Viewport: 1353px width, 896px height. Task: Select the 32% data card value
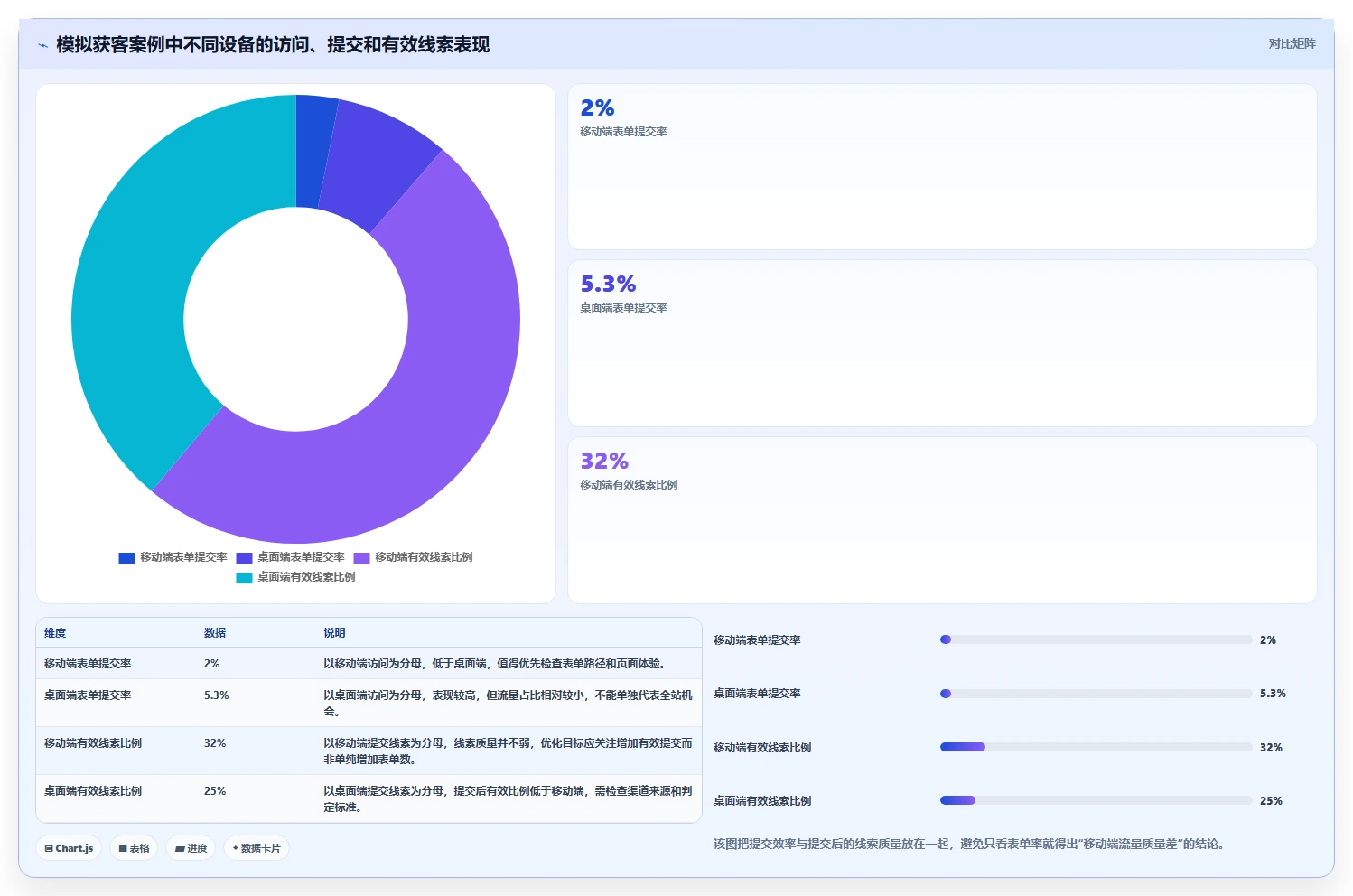point(604,462)
